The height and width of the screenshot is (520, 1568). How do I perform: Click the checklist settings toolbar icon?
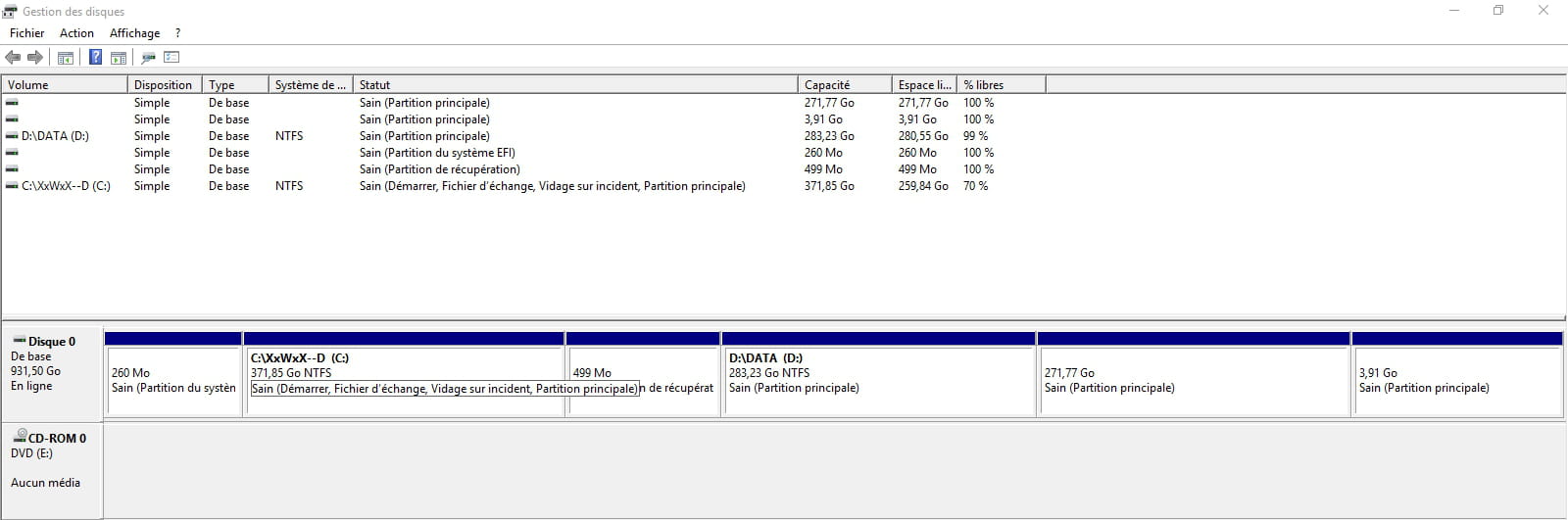click(x=171, y=58)
